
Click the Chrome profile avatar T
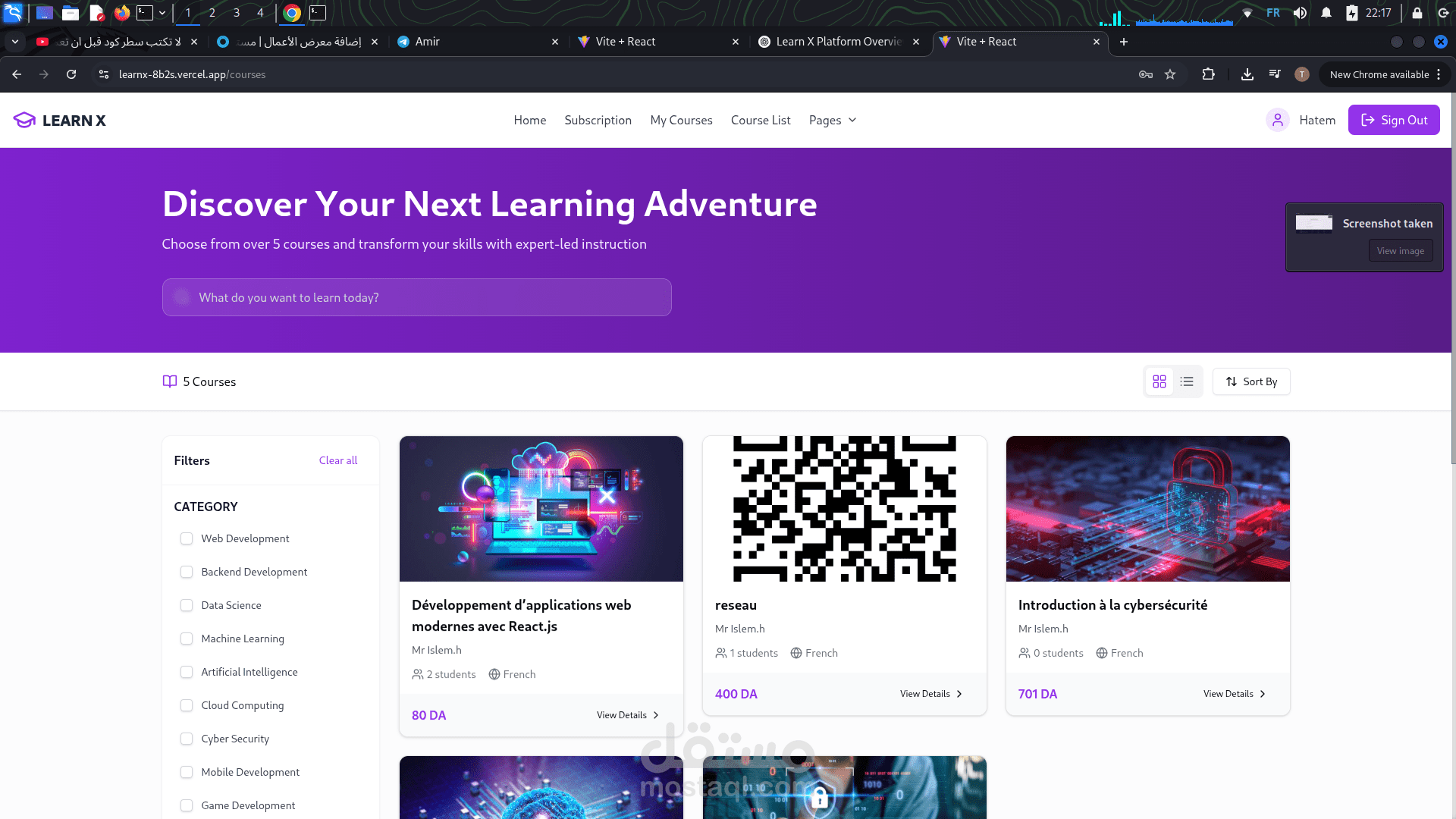point(1302,74)
